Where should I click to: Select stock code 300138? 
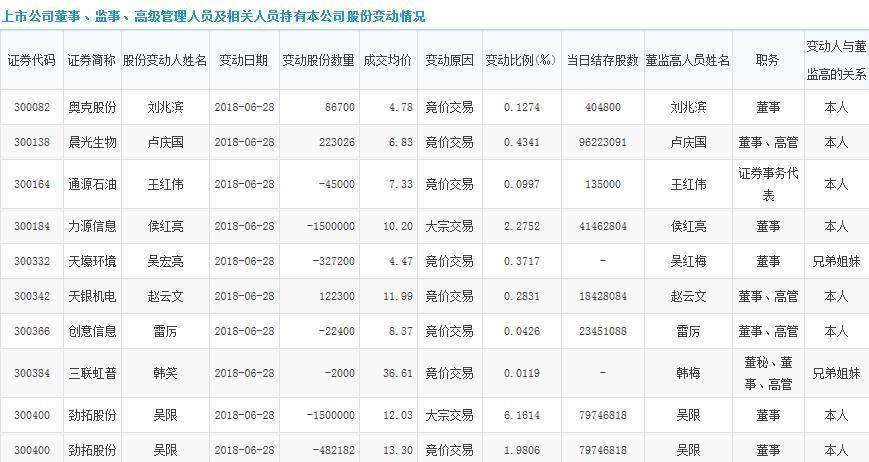pyautogui.click(x=32, y=142)
